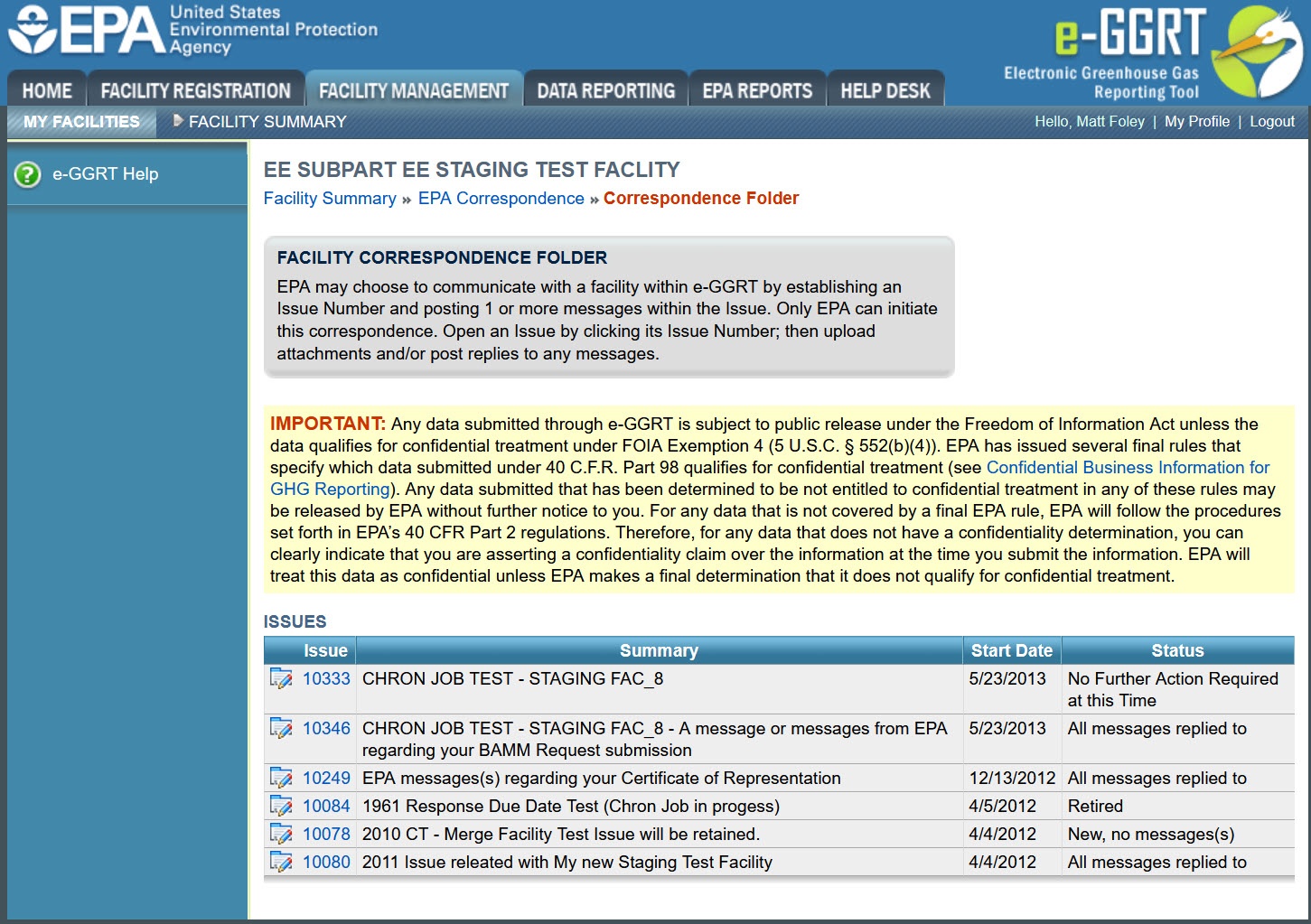The image size is (1311, 924).
Task: Click the Logout link
Action: (1272, 121)
